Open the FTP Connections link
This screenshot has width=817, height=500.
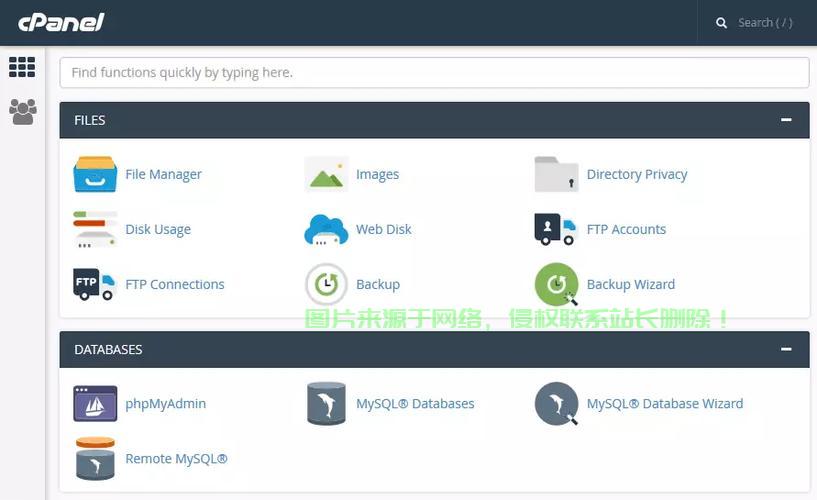click(175, 284)
